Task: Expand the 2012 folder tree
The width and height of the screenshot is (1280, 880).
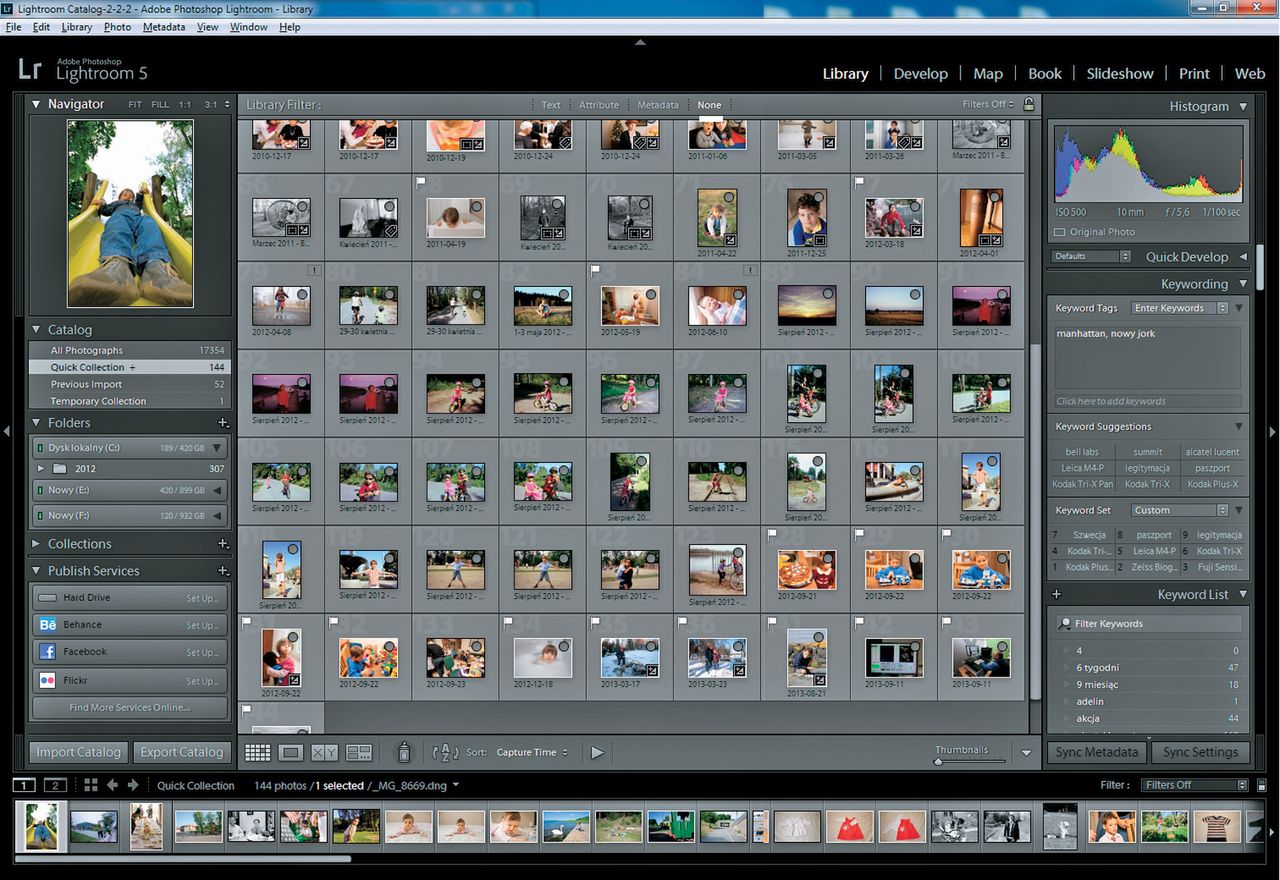Action: click(41, 468)
